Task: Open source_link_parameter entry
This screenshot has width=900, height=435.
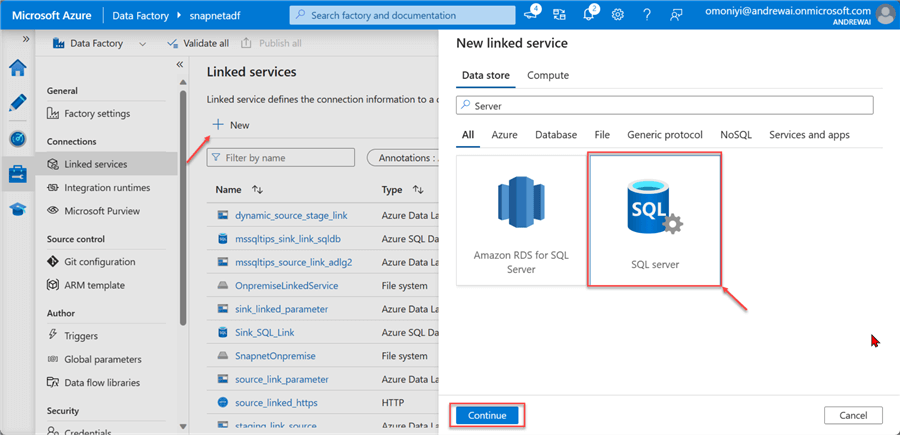Action: (x=282, y=379)
